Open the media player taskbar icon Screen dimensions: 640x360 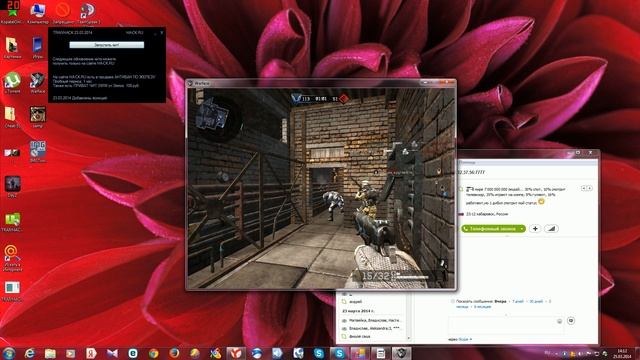coord(71,353)
